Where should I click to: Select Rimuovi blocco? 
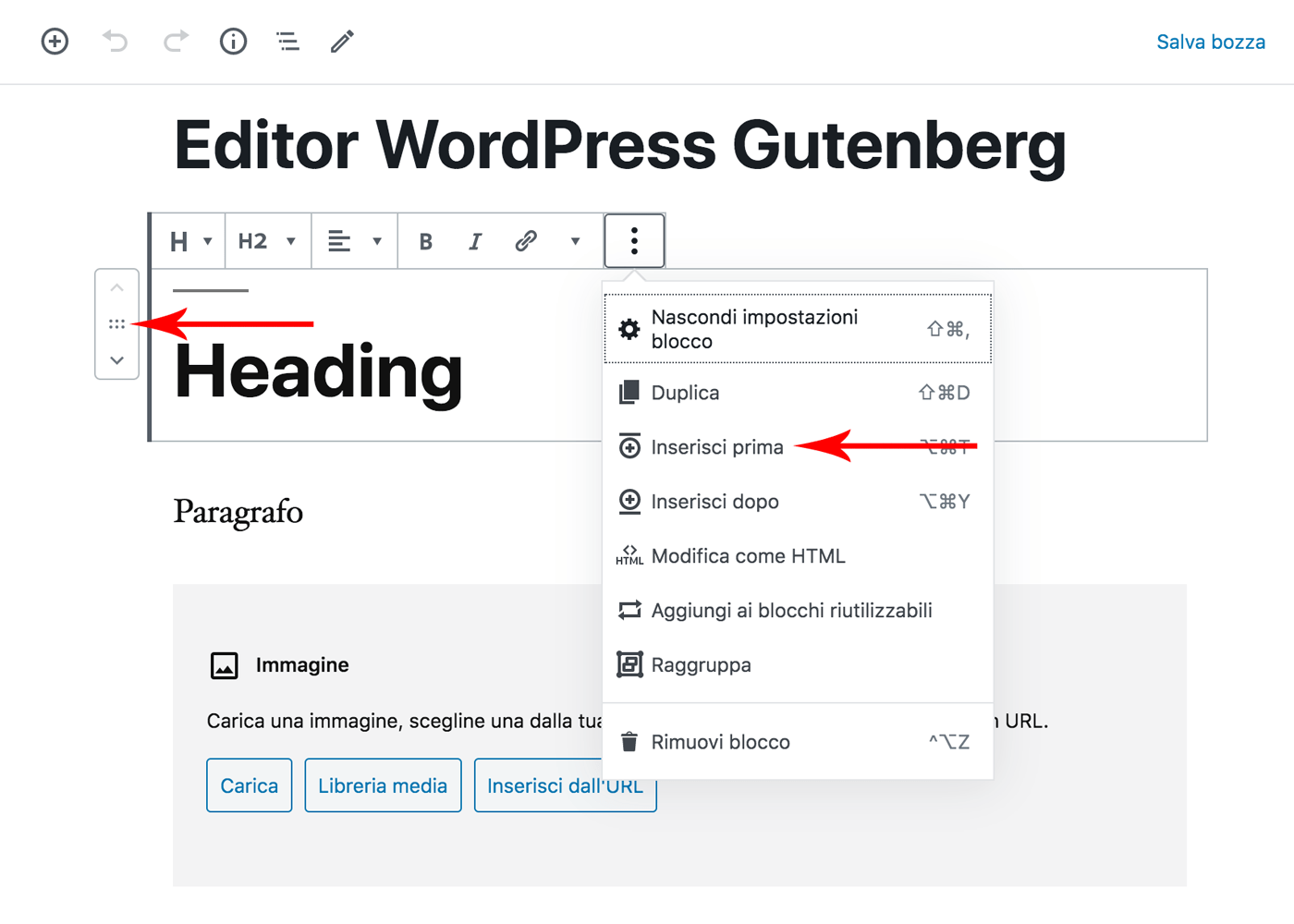pyautogui.click(x=799, y=742)
